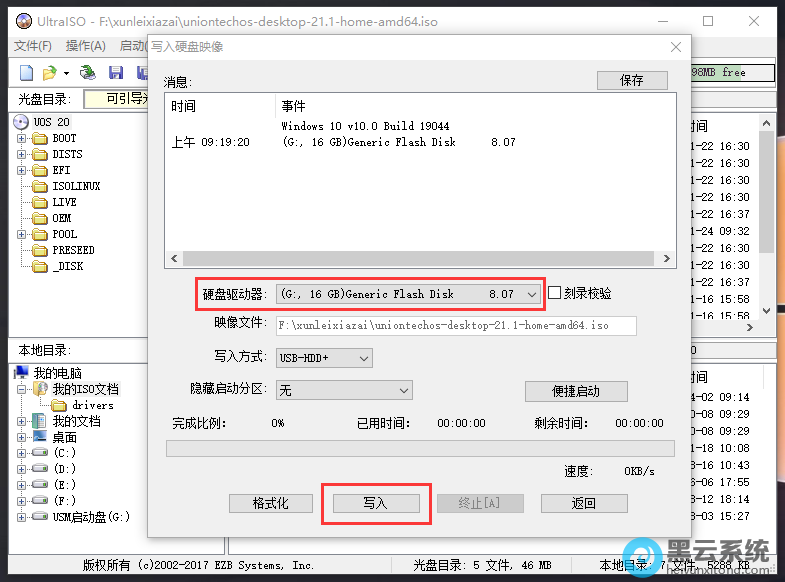Open the 隐藏启动分区 dropdown

click(404, 390)
